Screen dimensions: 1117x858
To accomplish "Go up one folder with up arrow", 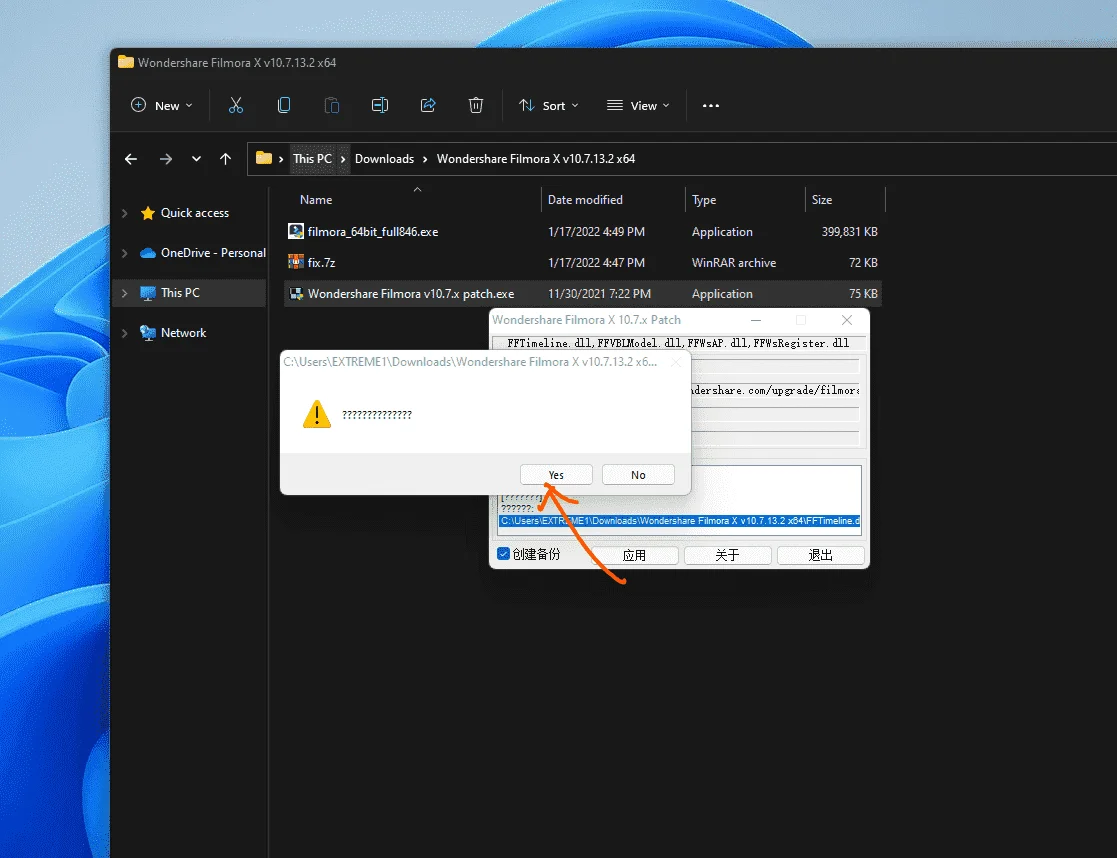I will (225, 159).
